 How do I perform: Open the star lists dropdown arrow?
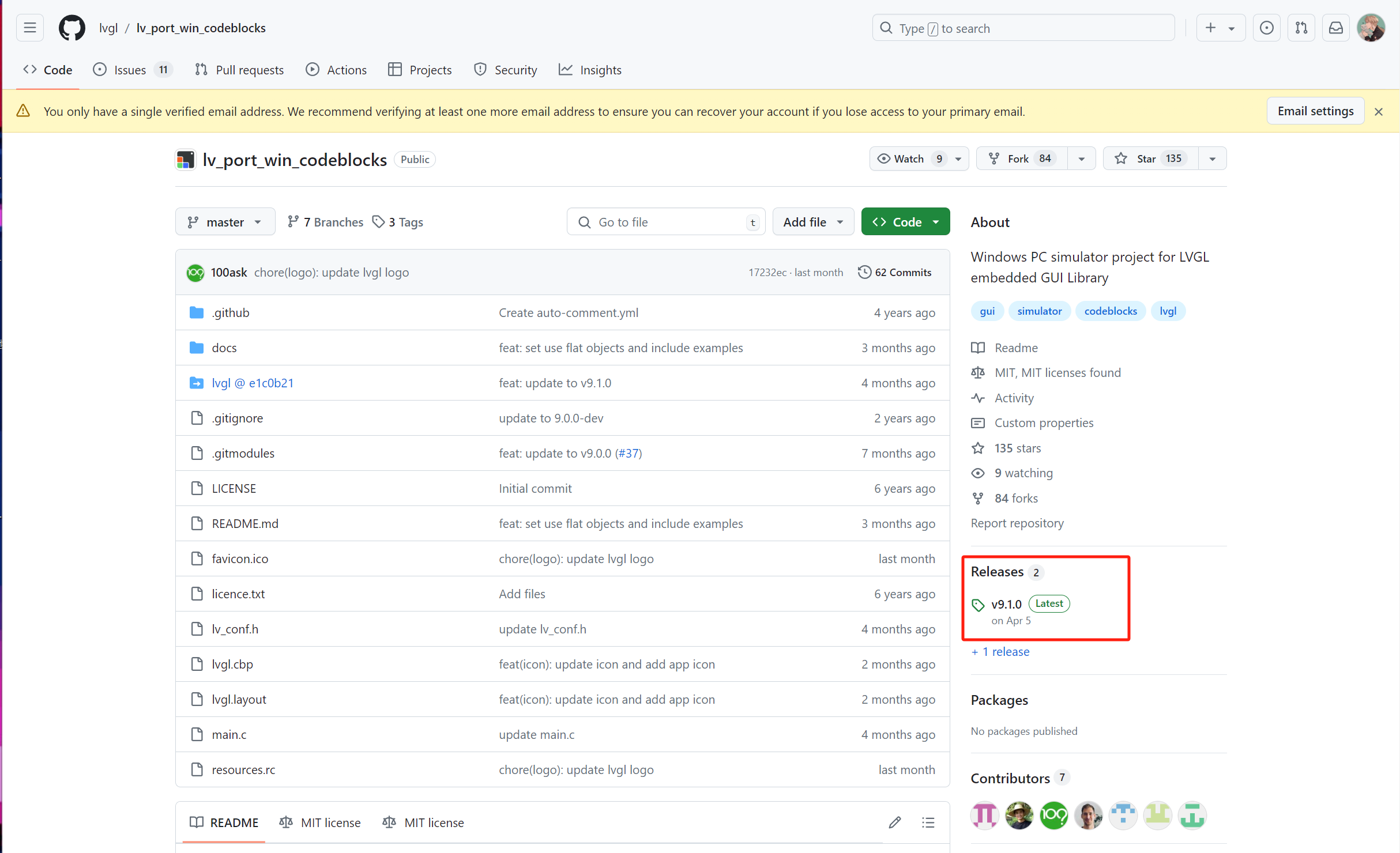pos(1213,158)
